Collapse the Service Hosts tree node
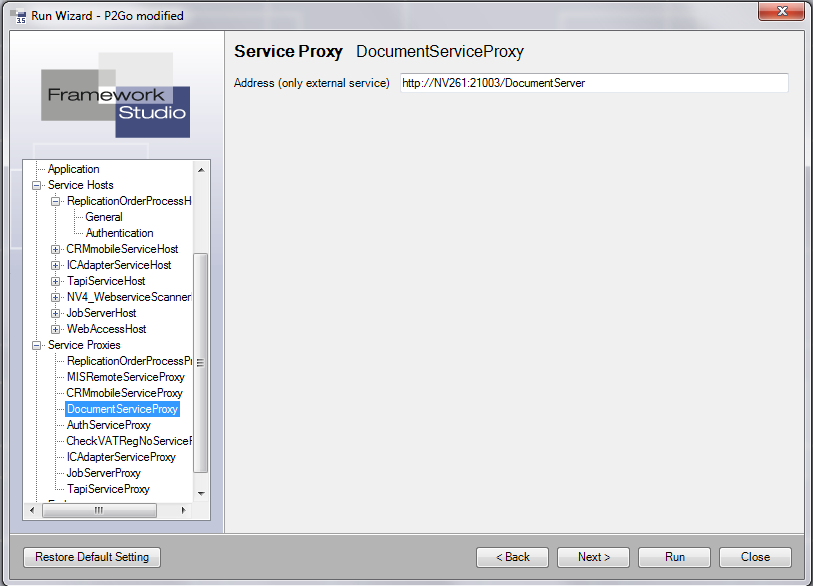Viewport: 813px width, 586px height. click(x=36, y=185)
